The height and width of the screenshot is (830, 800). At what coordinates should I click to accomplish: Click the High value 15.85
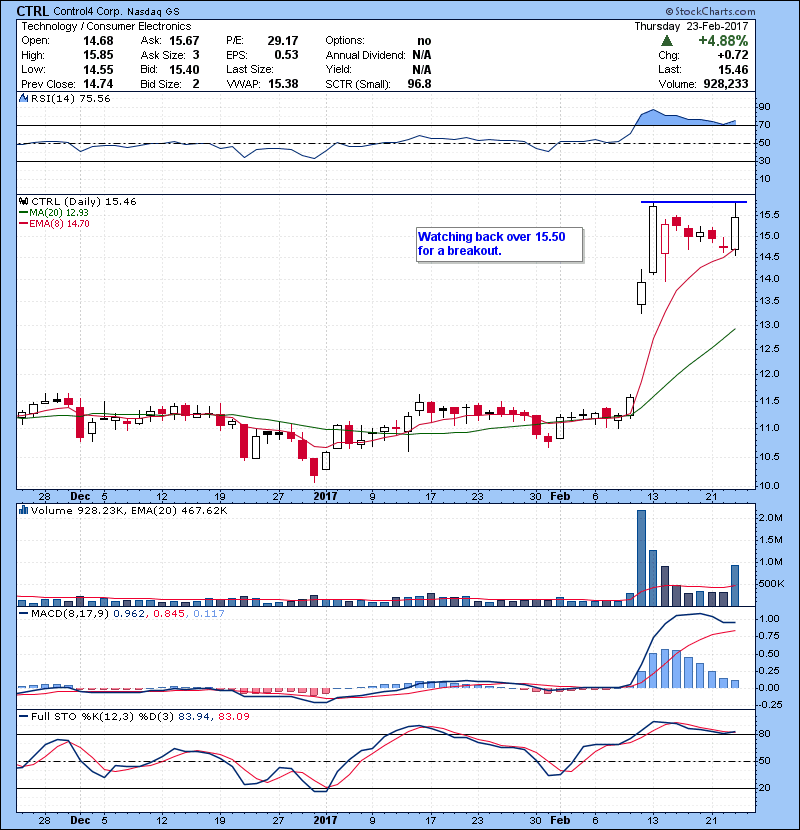click(98, 55)
